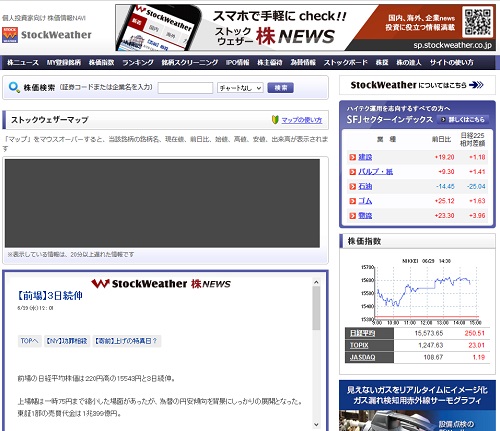
Task: Open the JASDAQ index link
Action: (362, 357)
